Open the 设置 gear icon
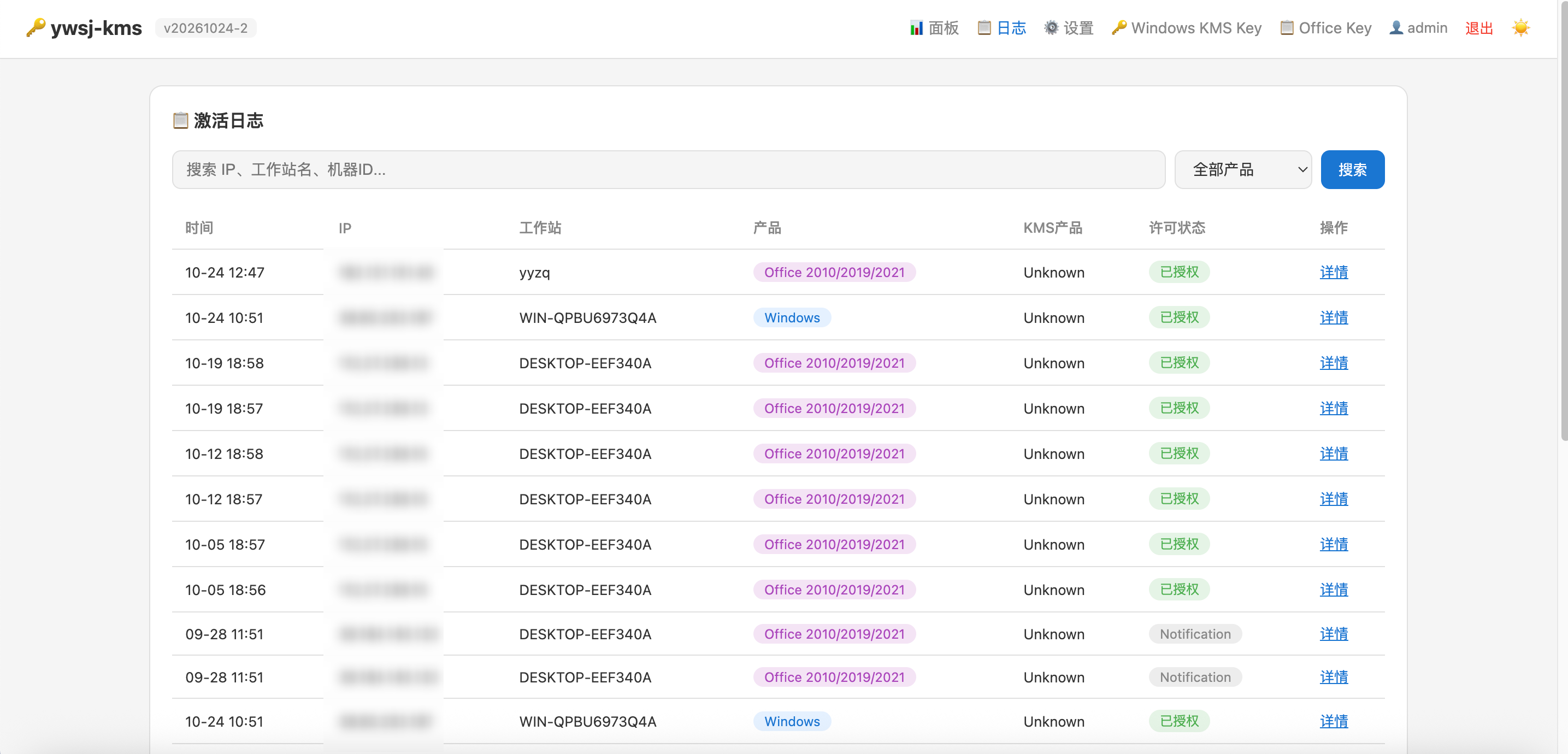The height and width of the screenshot is (754, 1568). (x=1051, y=28)
